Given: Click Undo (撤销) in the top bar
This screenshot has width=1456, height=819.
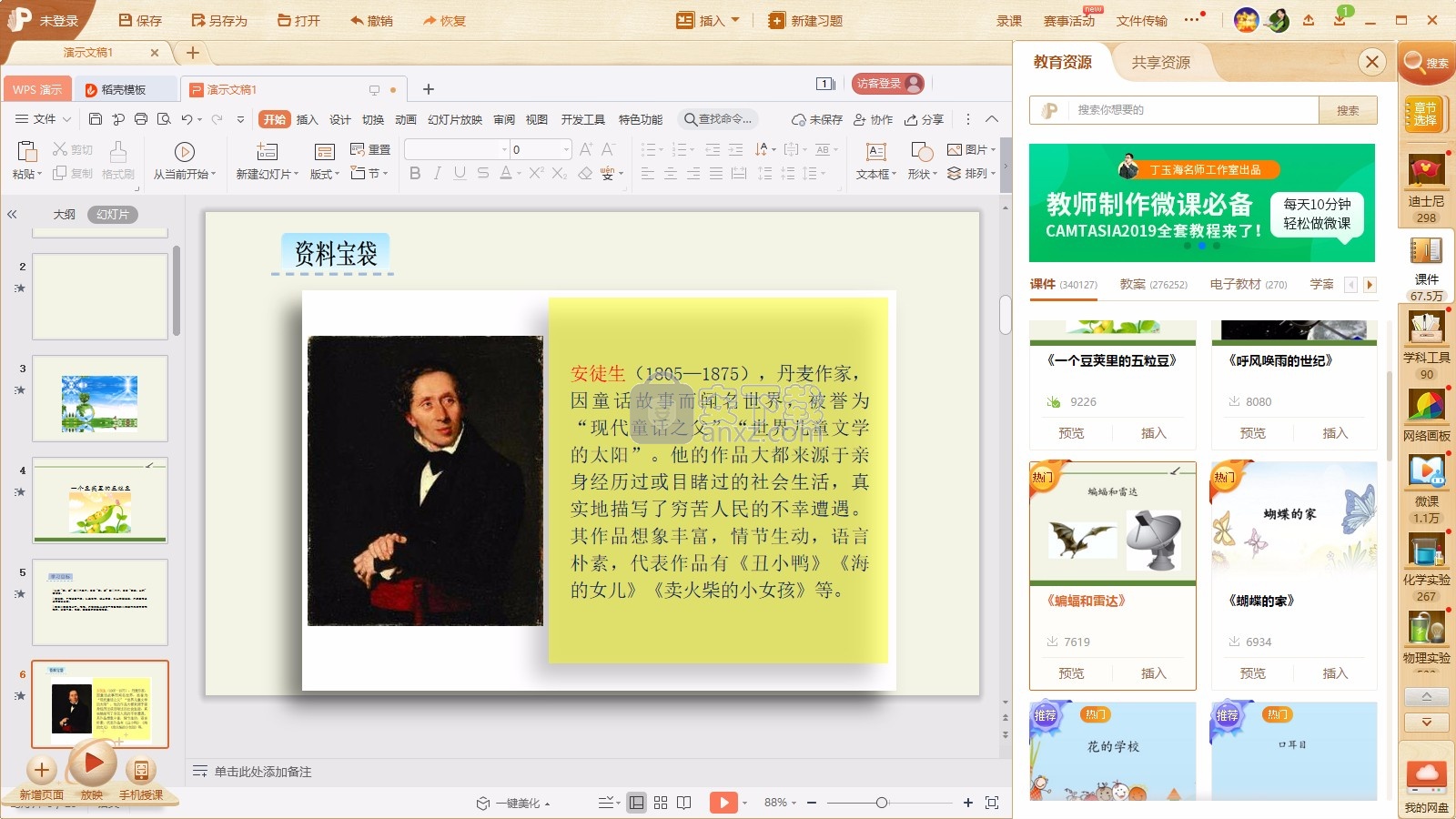Looking at the screenshot, I should click(371, 20).
